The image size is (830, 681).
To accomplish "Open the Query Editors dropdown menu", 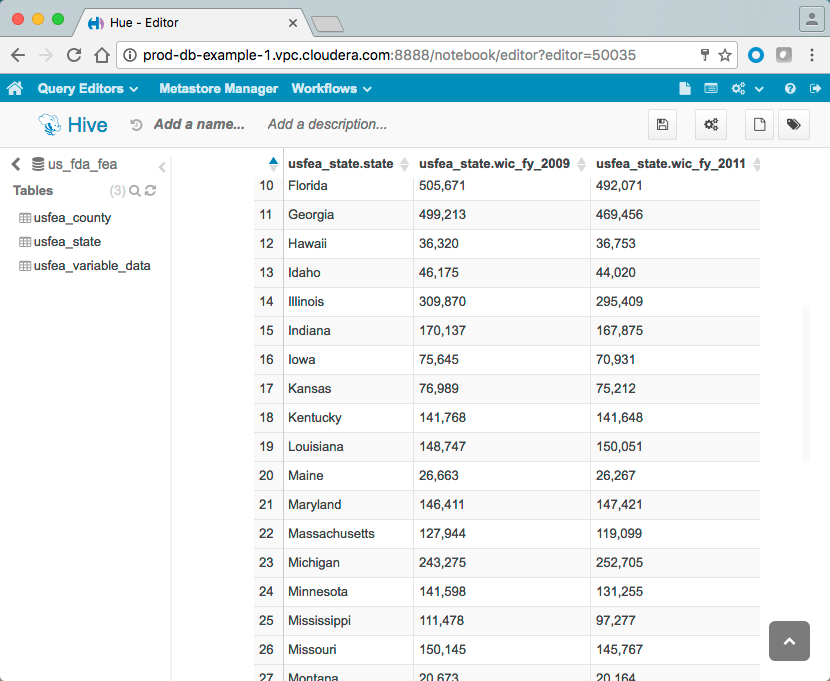I will click(87, 89).
